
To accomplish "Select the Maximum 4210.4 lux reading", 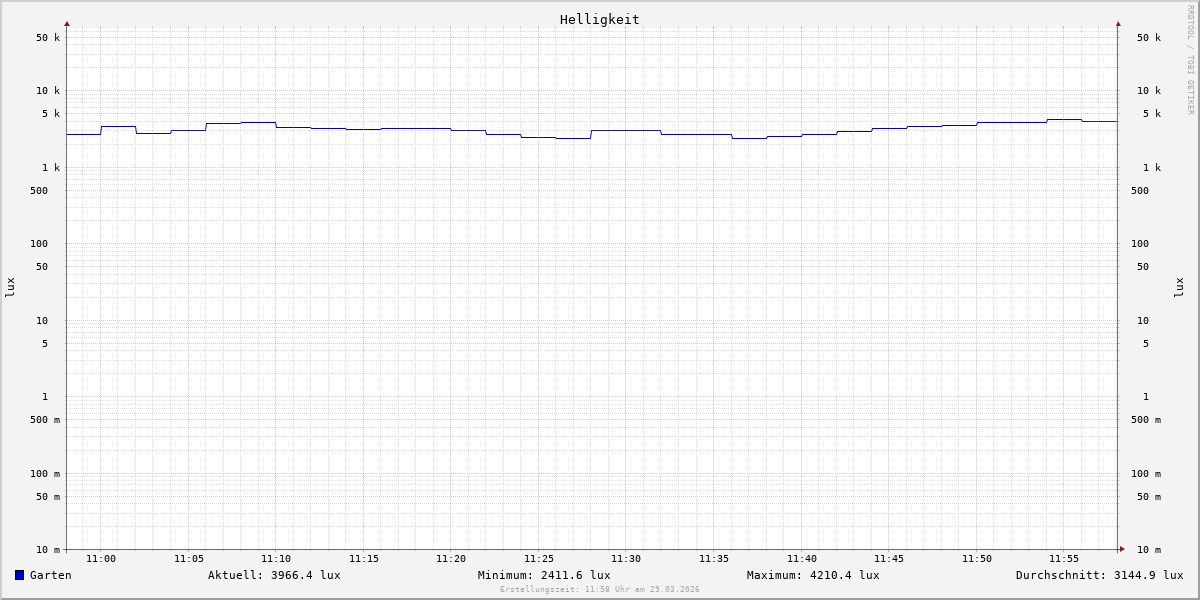I will coord(813,575).
